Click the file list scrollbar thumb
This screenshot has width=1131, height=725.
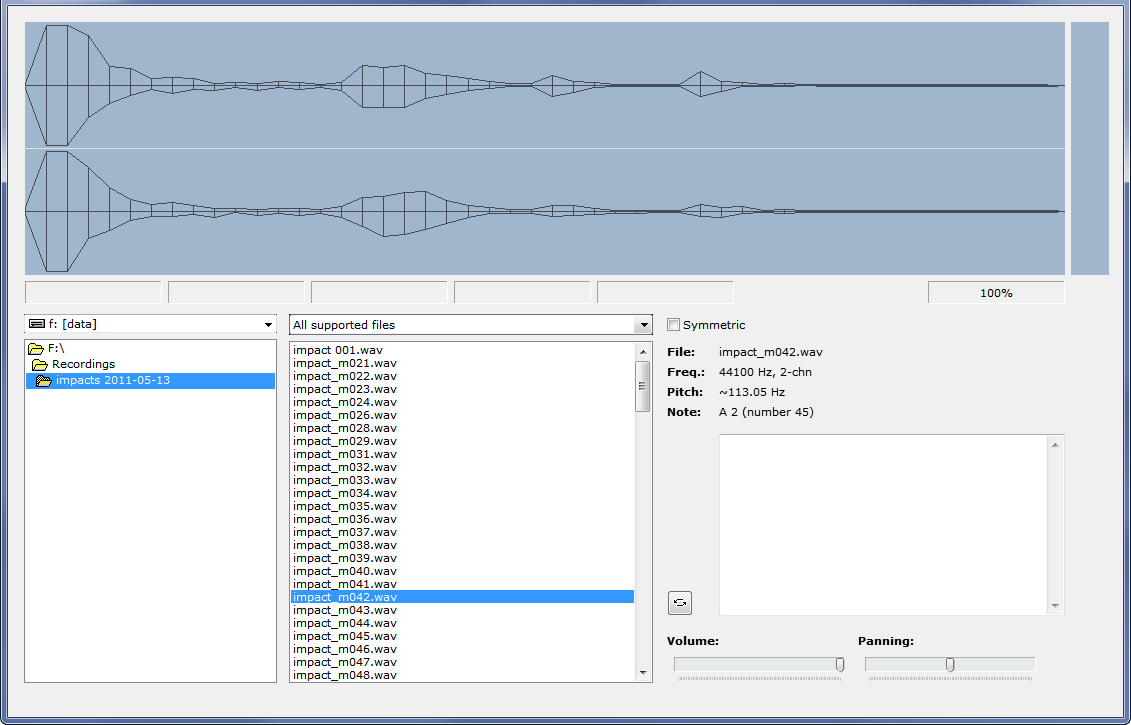tap(643, 387)
